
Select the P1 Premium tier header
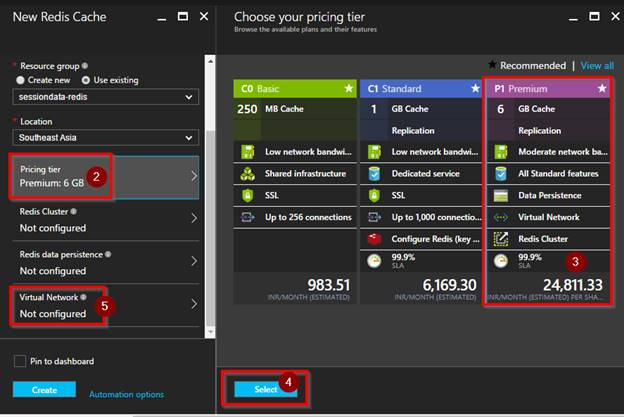point(548,88)
